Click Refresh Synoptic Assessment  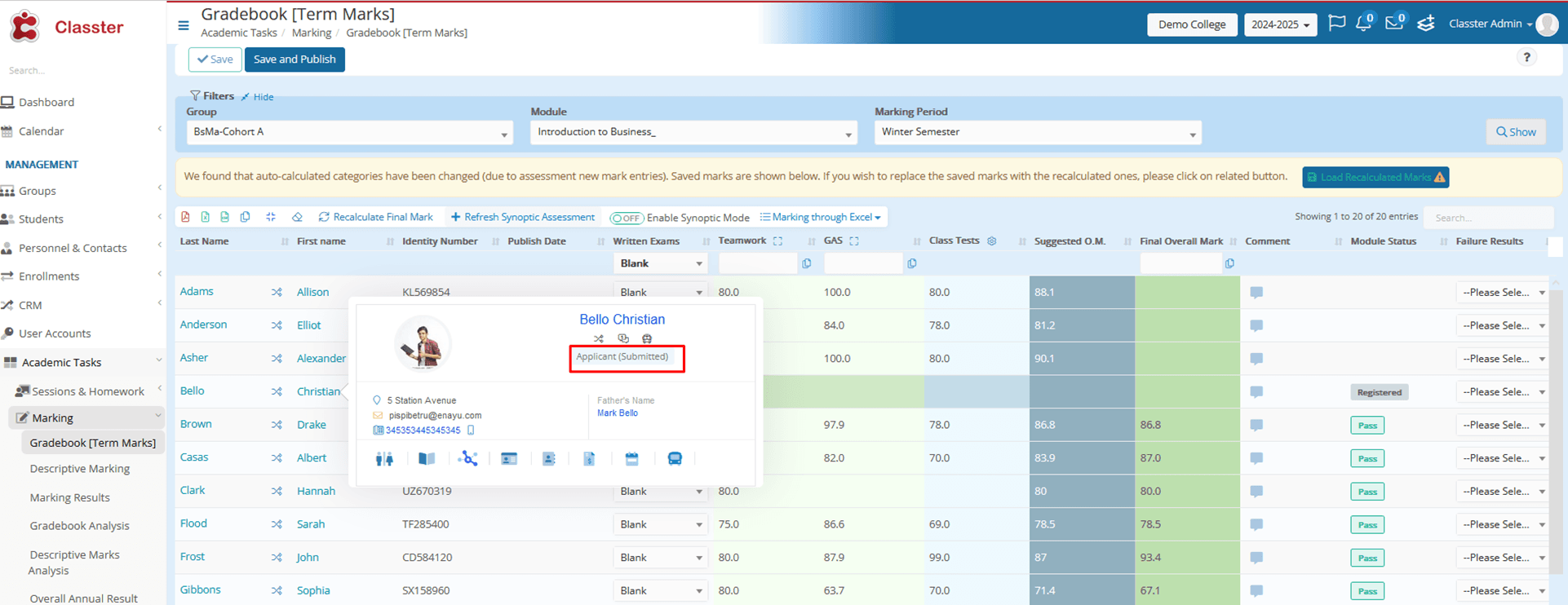point(523,217)
